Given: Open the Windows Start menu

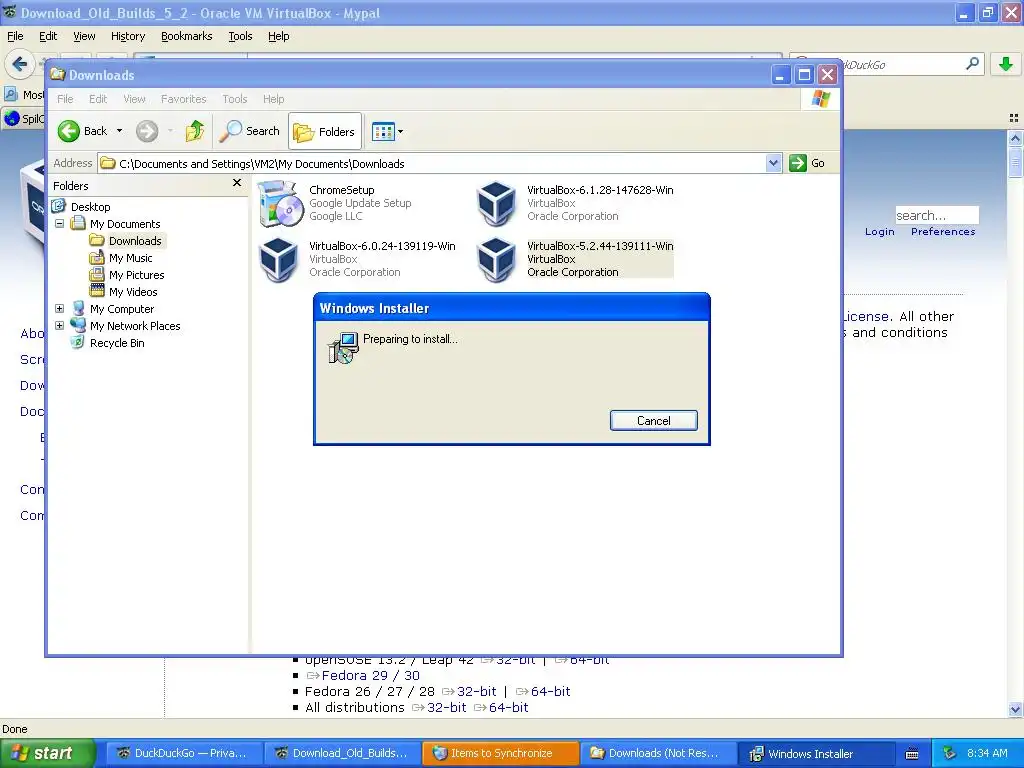Looking at the screenshot, I should [x=47, y=753].
